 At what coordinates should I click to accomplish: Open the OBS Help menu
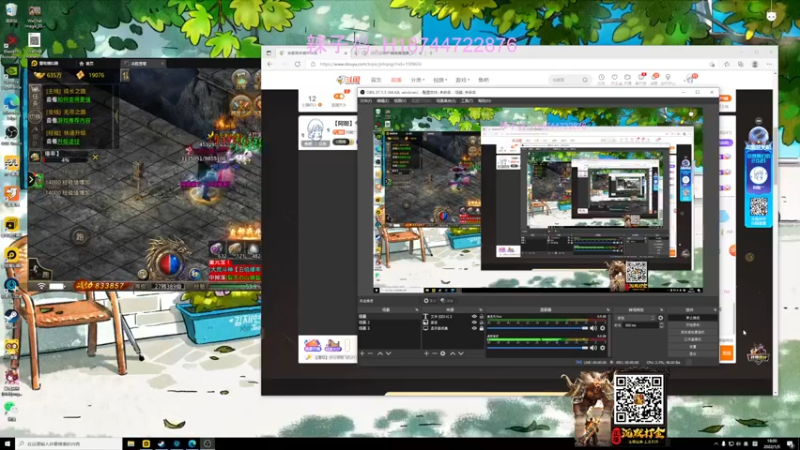tap(484, 101)
